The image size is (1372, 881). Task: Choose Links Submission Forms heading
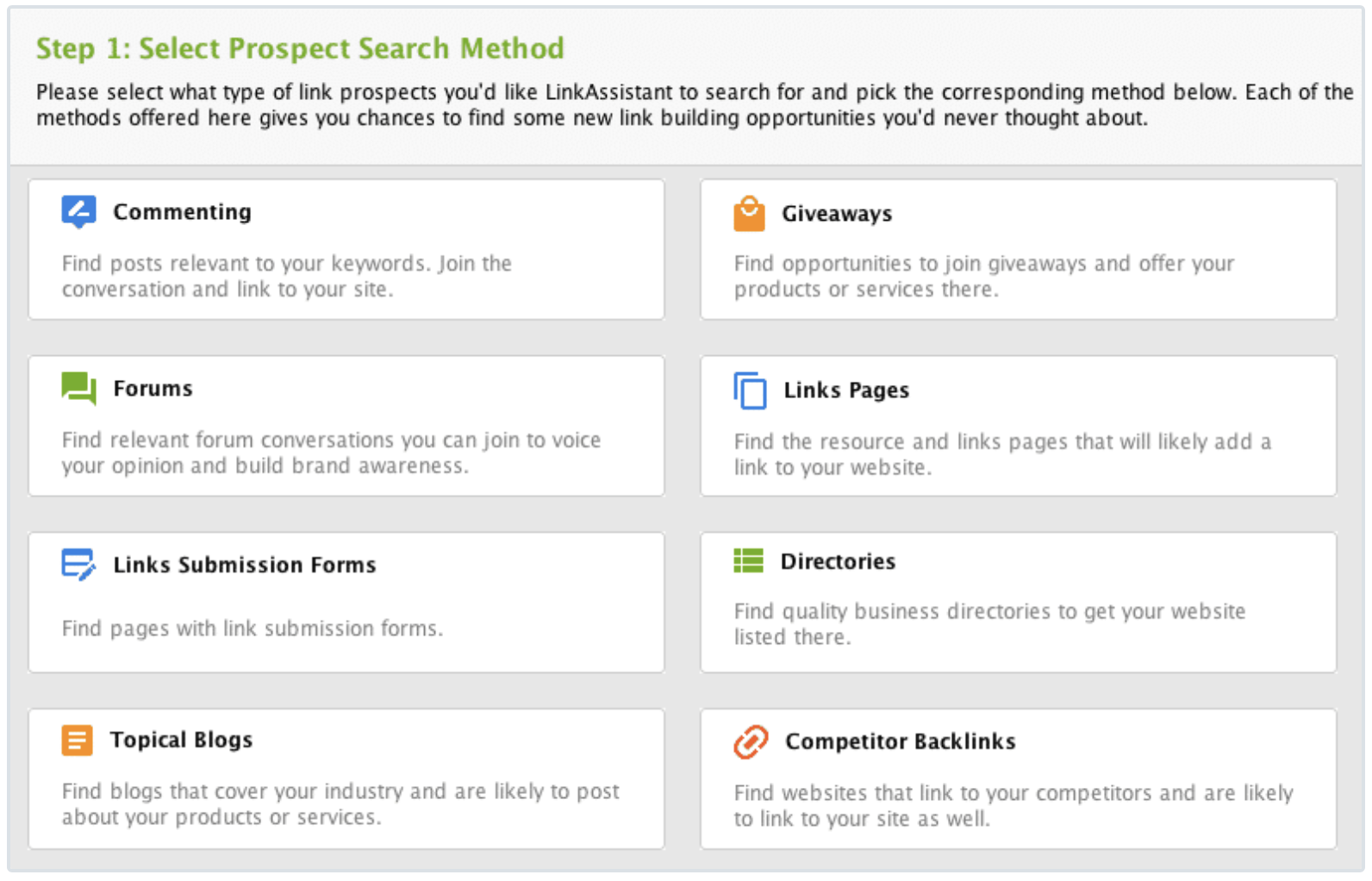(244, 565)
